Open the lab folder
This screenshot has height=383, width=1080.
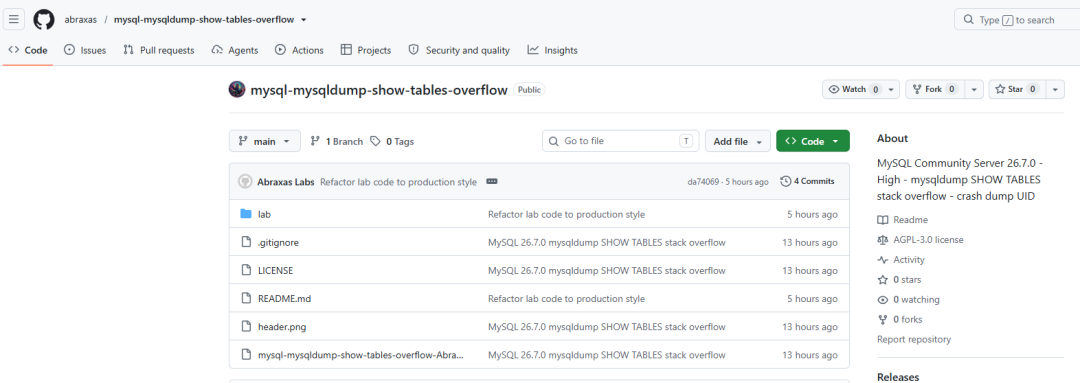click(264, 214)
